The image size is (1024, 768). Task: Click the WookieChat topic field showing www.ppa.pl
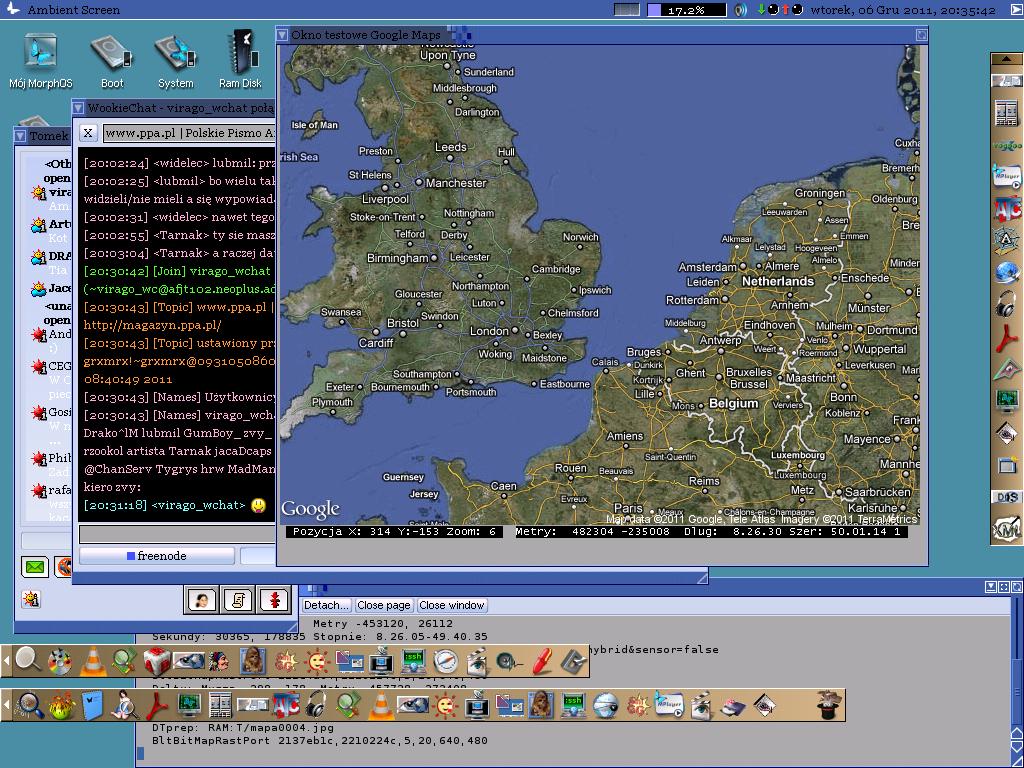click(x=189, y=133)
